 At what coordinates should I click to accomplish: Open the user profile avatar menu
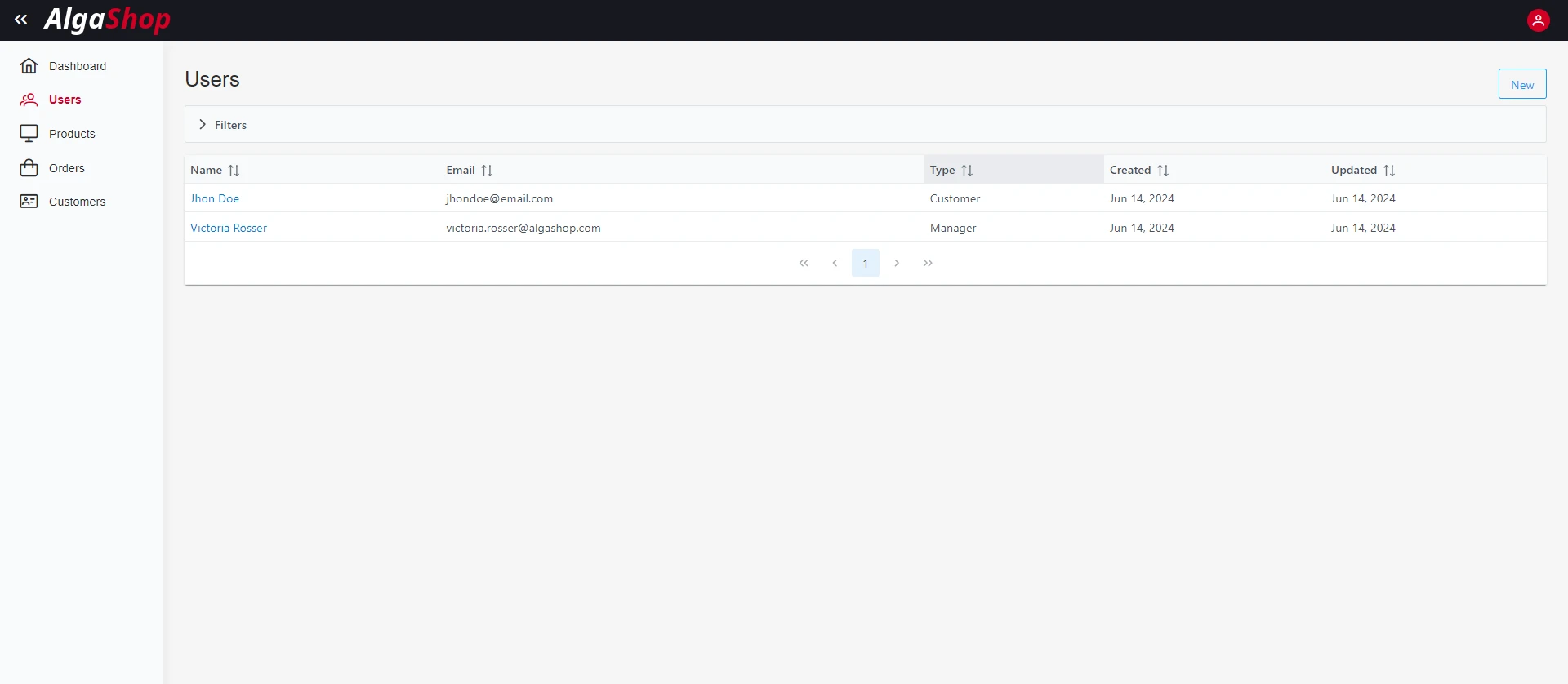tap(1538, 20)
